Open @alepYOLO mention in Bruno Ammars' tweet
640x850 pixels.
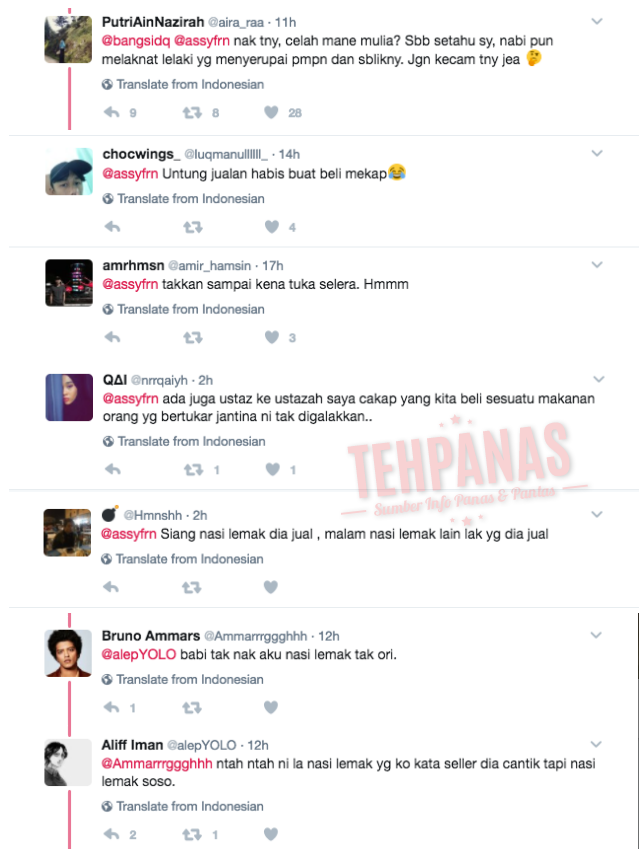(x=139, y=654)
